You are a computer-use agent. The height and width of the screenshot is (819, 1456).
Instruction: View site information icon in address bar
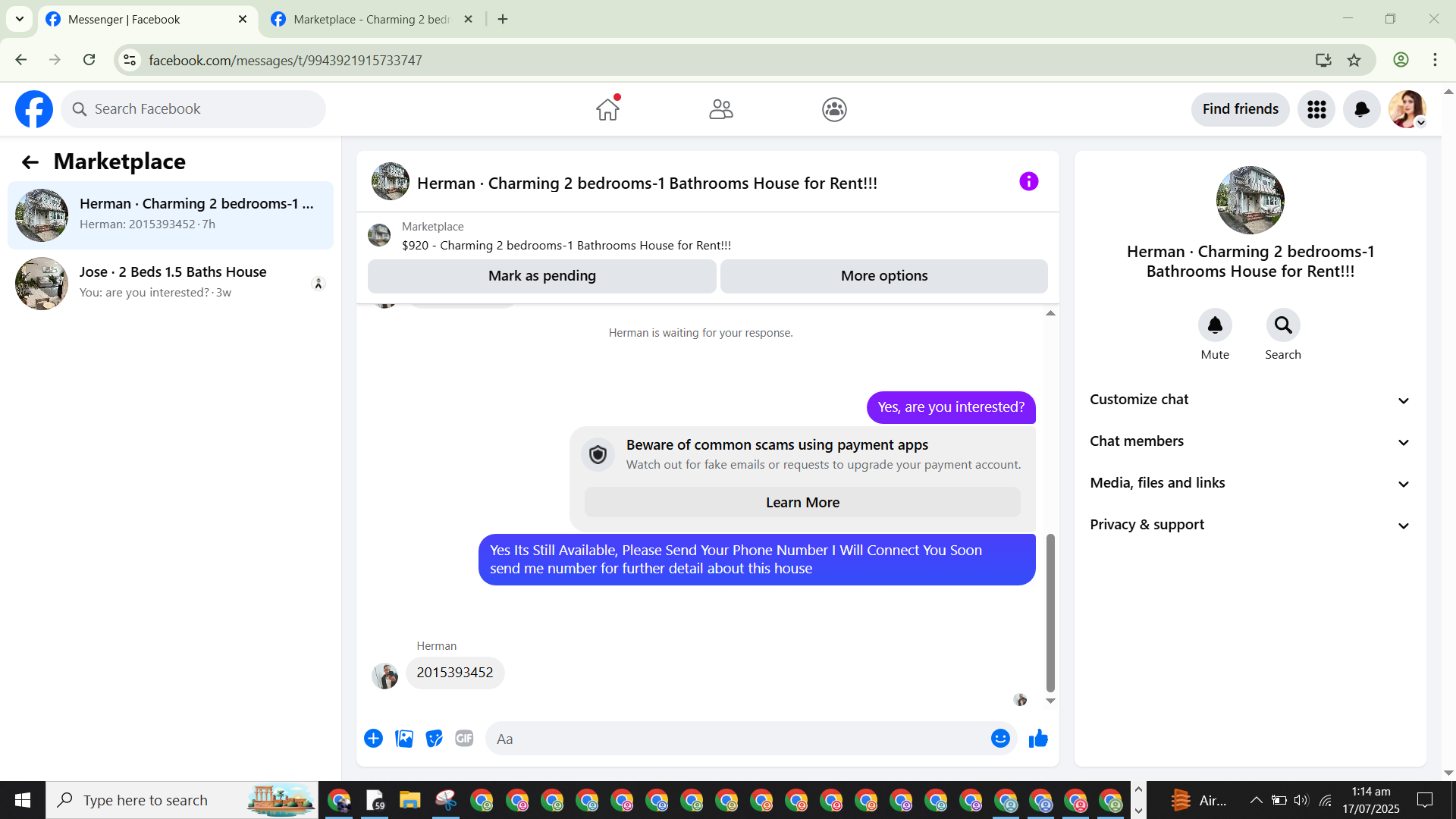130,60
